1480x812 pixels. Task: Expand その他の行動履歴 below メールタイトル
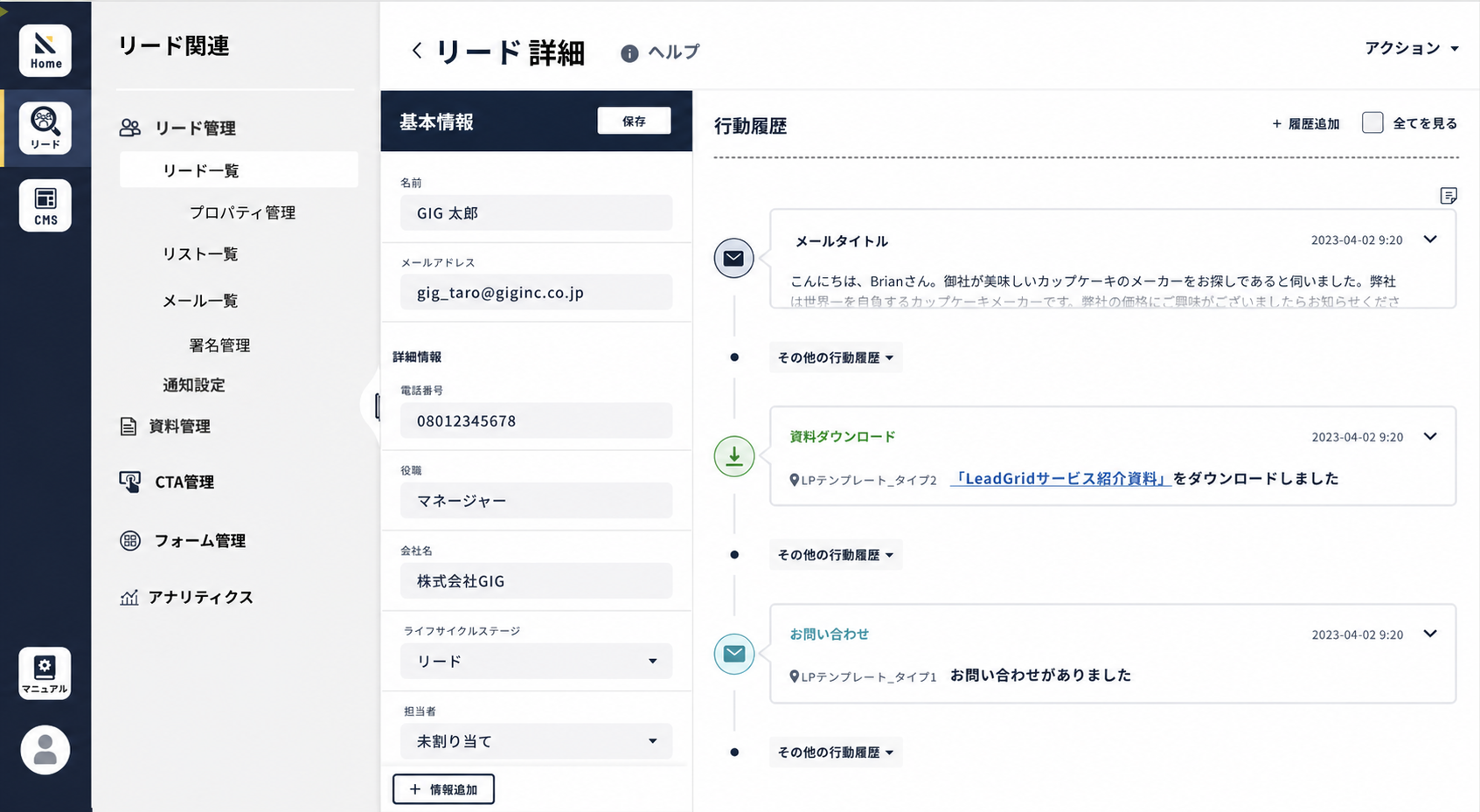coord(836,357)
